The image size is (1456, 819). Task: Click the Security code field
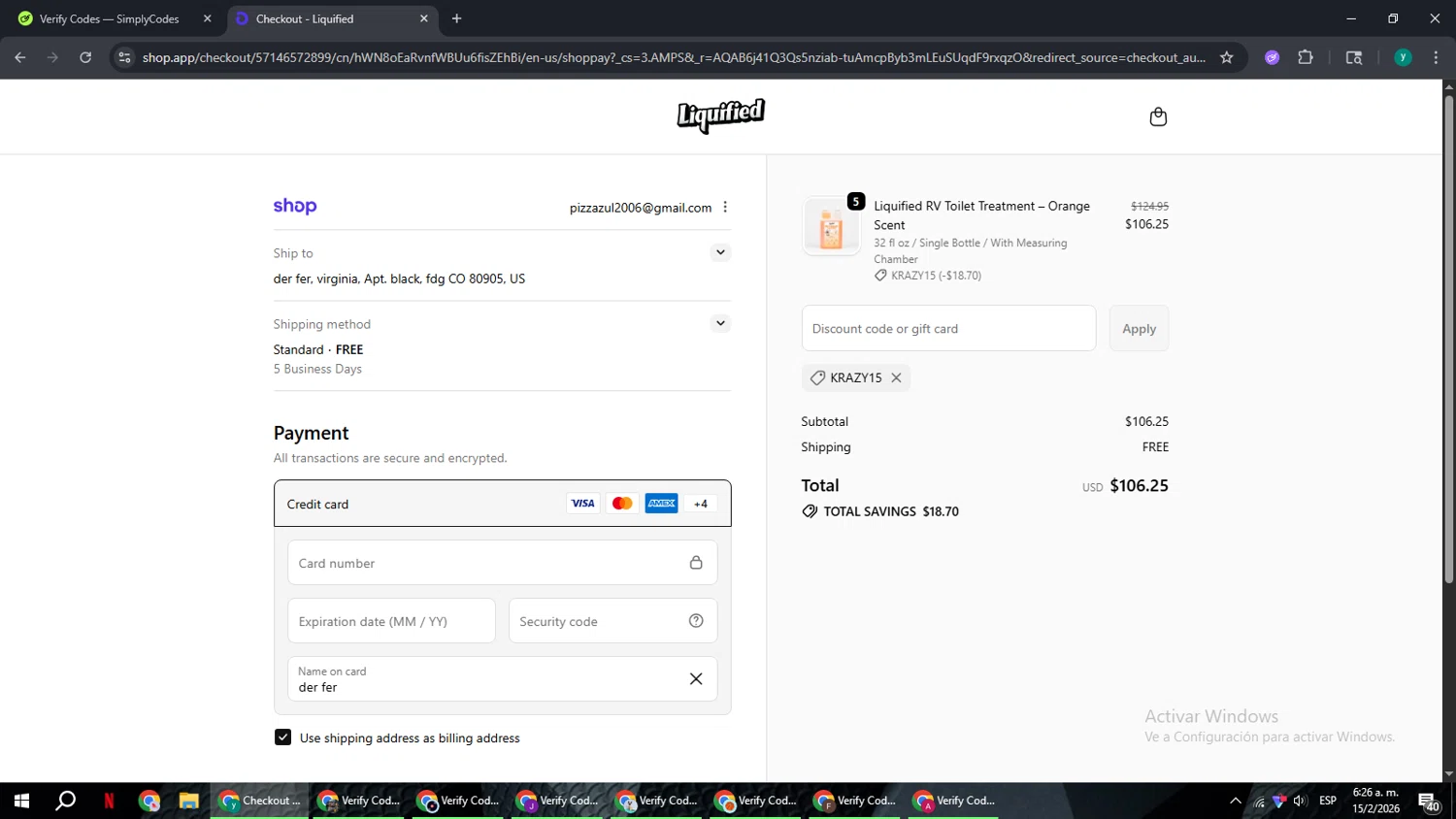[612, 621]
